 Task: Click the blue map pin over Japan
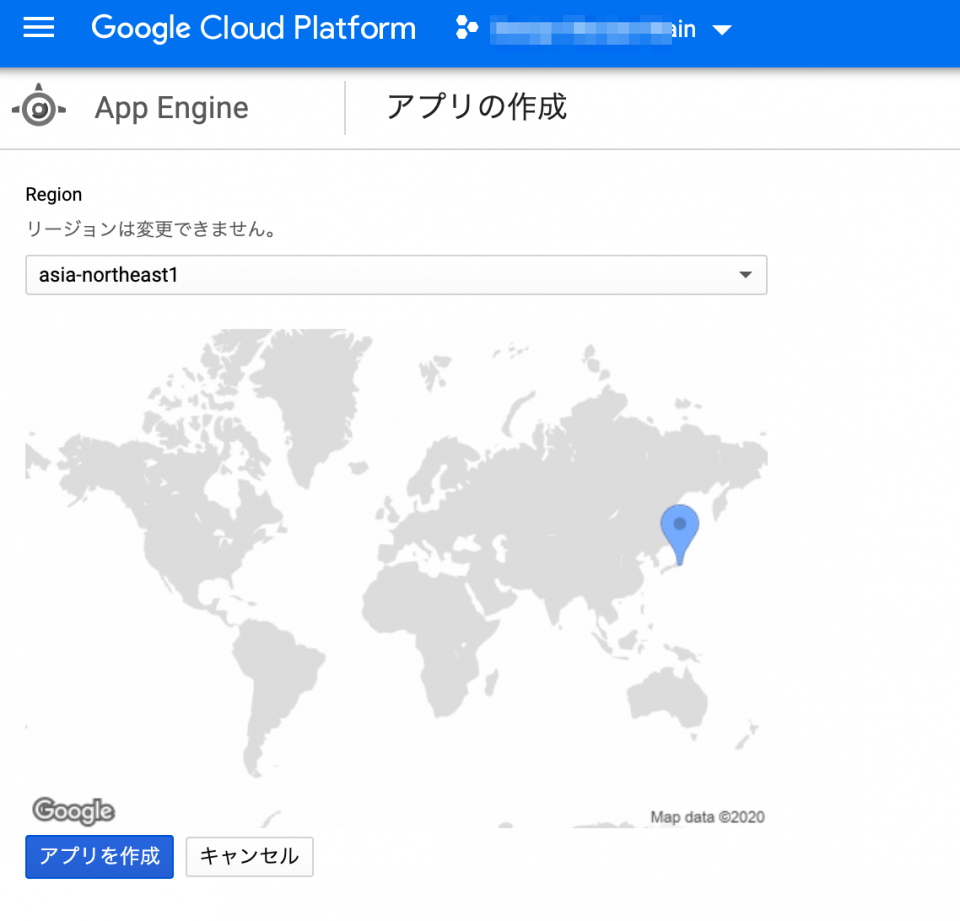pos(680,533)
